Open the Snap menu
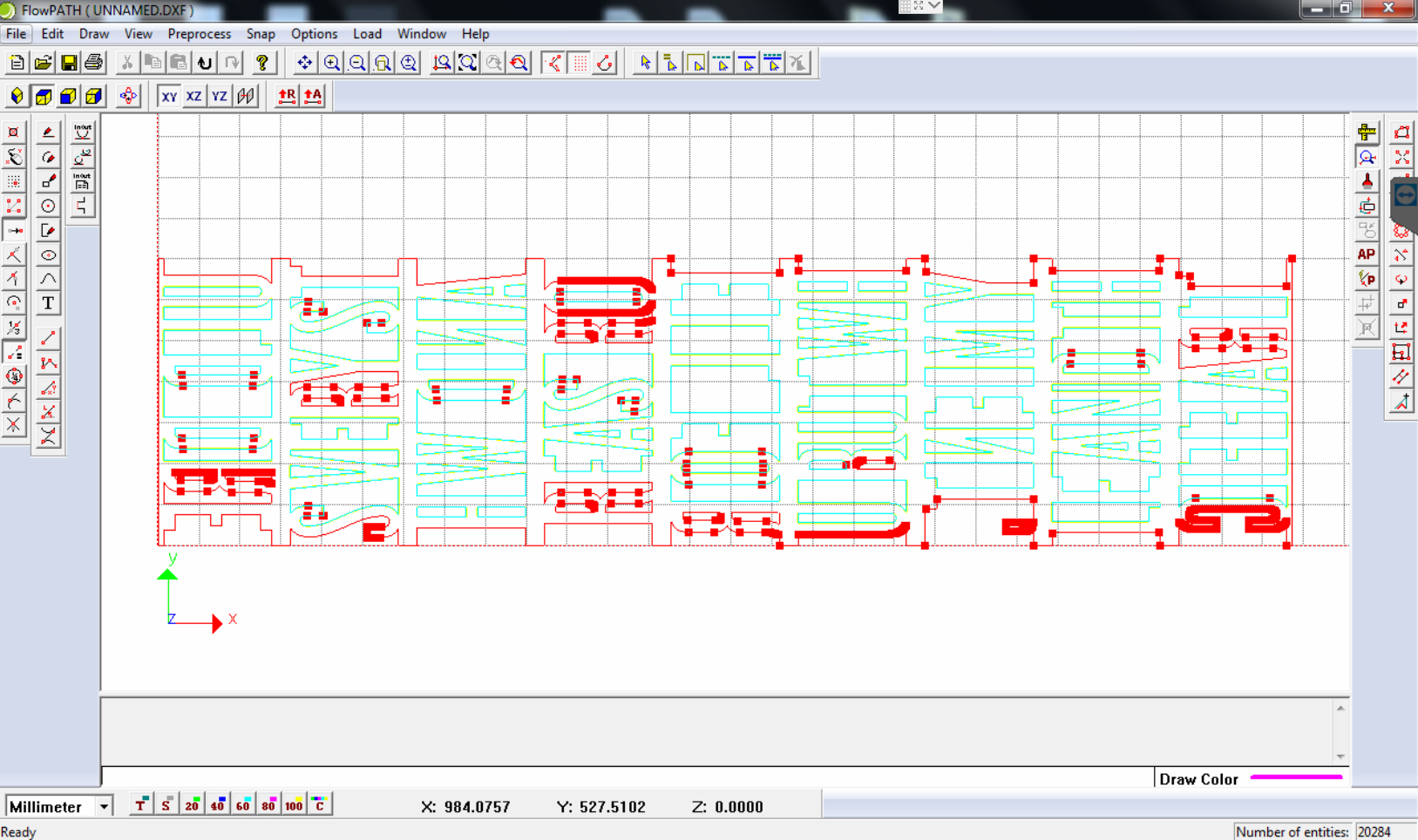Screen dimensions: 1418x840 (x=261, y=34)
